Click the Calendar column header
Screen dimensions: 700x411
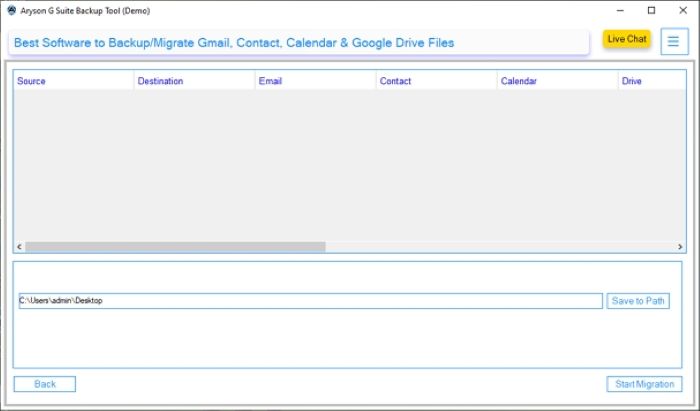pyautogui.click(x=558, y=81)
